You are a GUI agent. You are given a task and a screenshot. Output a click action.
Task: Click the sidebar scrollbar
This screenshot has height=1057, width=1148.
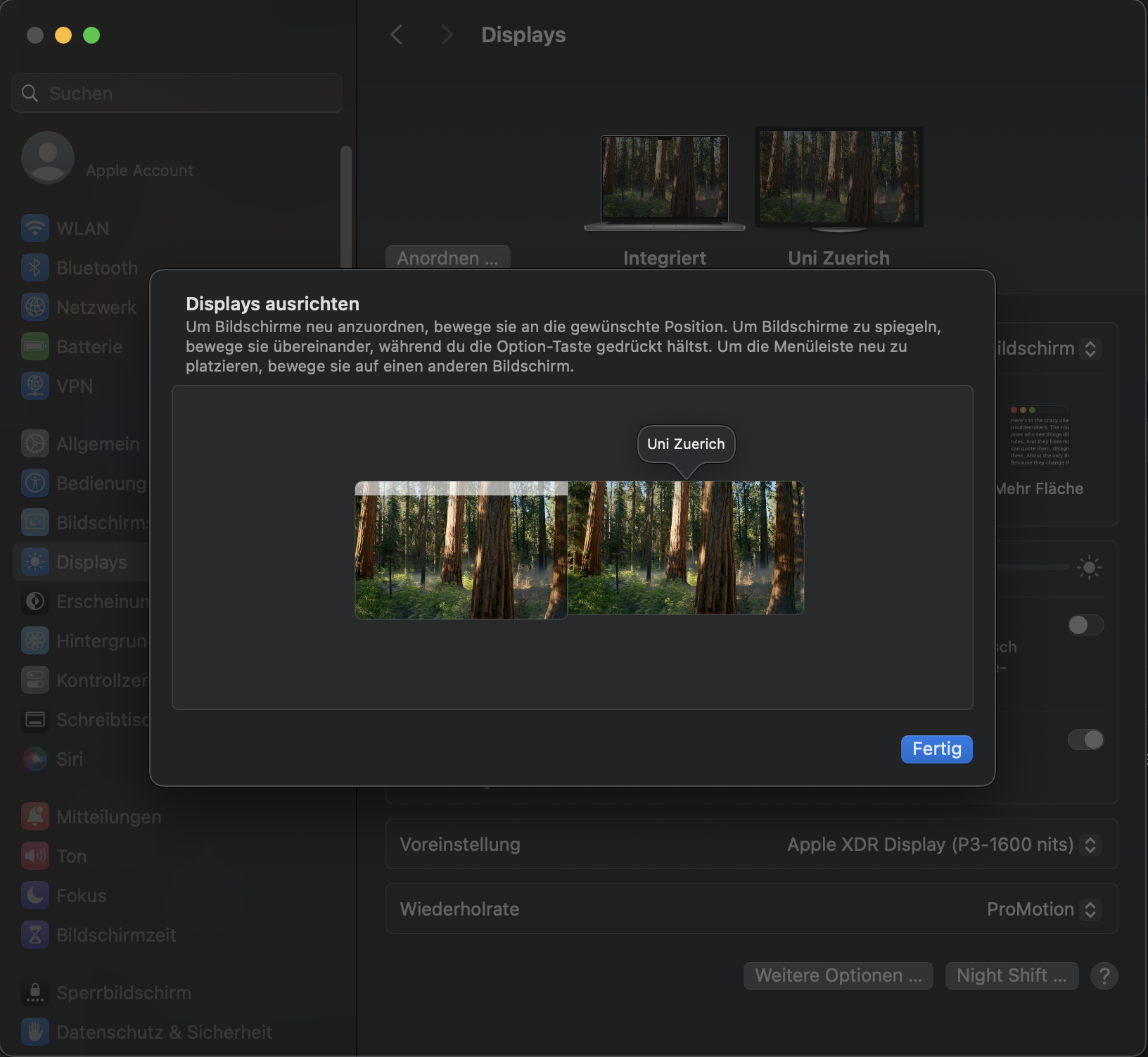(x=345, y=207)
